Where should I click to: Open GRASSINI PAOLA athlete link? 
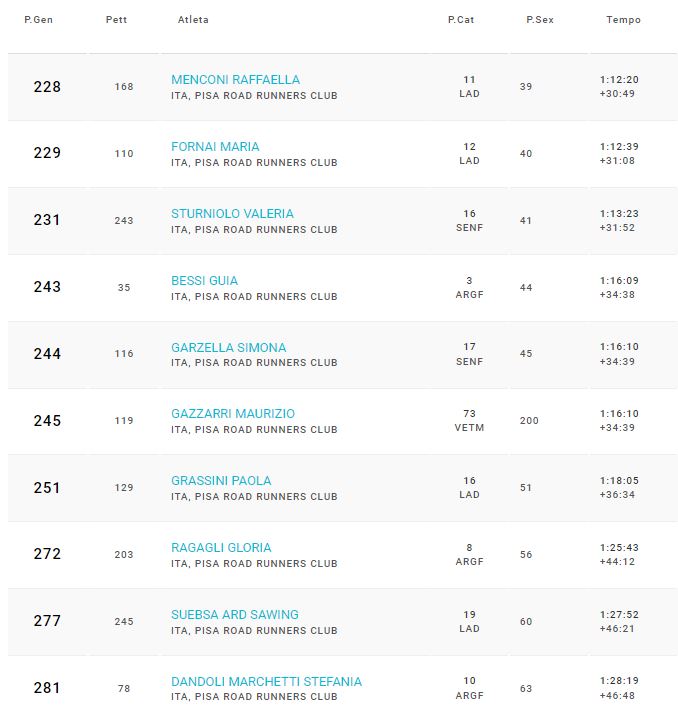(221, 481)
